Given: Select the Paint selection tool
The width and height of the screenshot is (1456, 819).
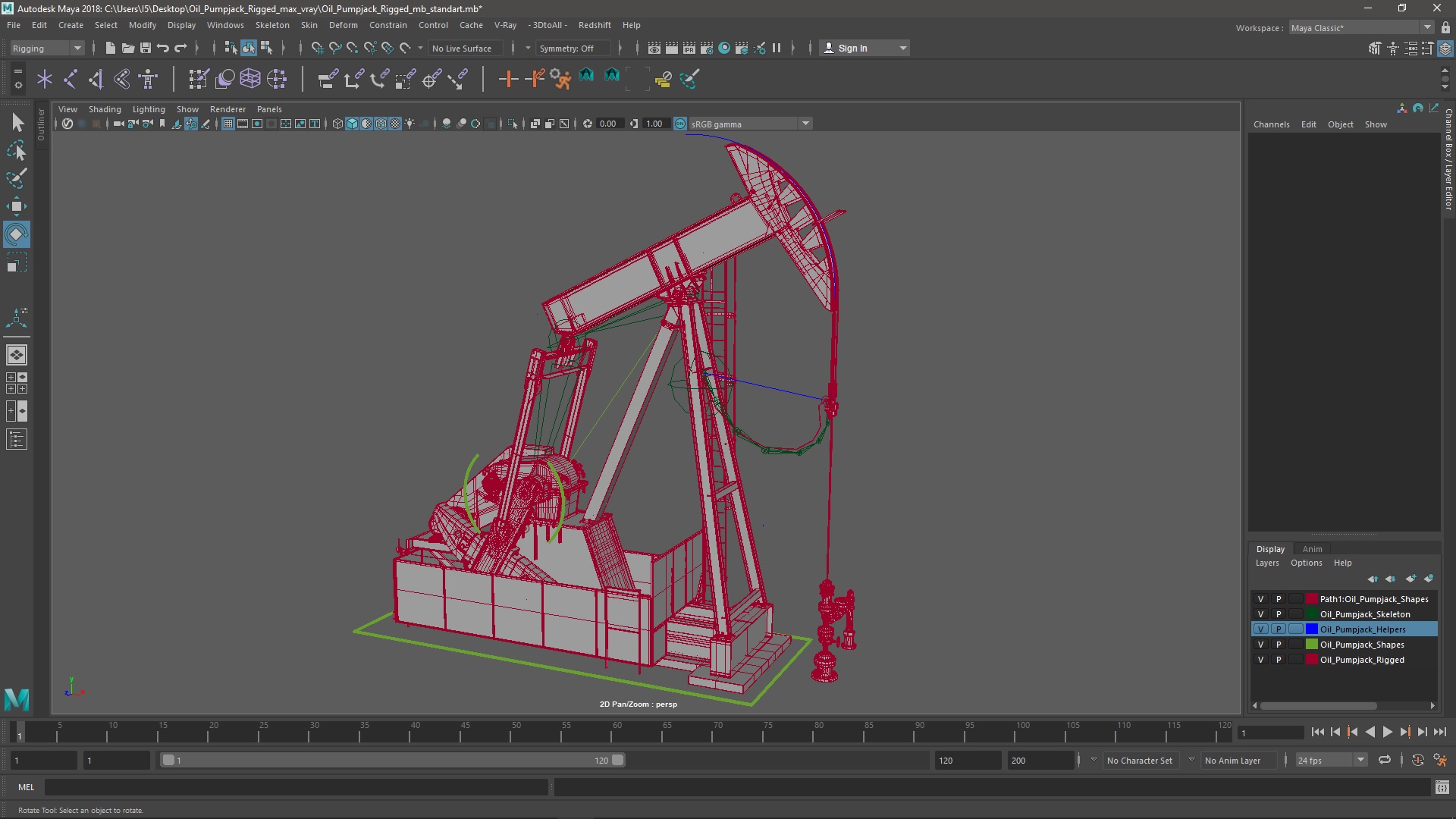Looking at the screenshot, I should (16, 179).
